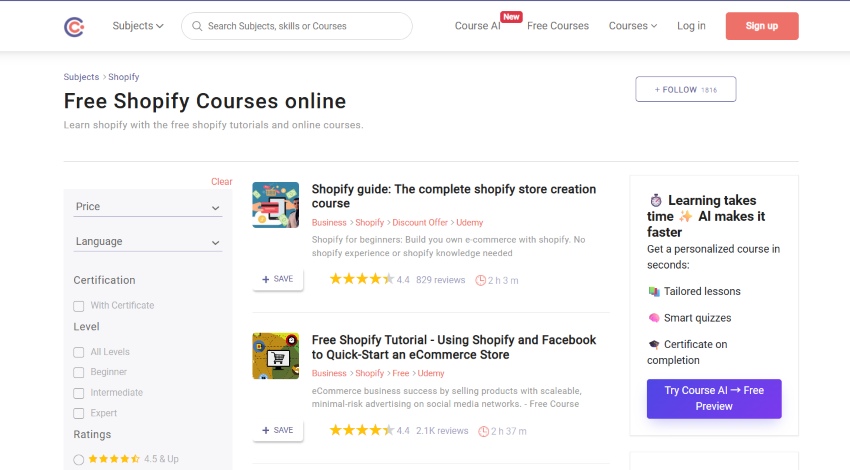Open the Free Shopify Tutorial course title
The image size is (850, 470).
point(454,347)
